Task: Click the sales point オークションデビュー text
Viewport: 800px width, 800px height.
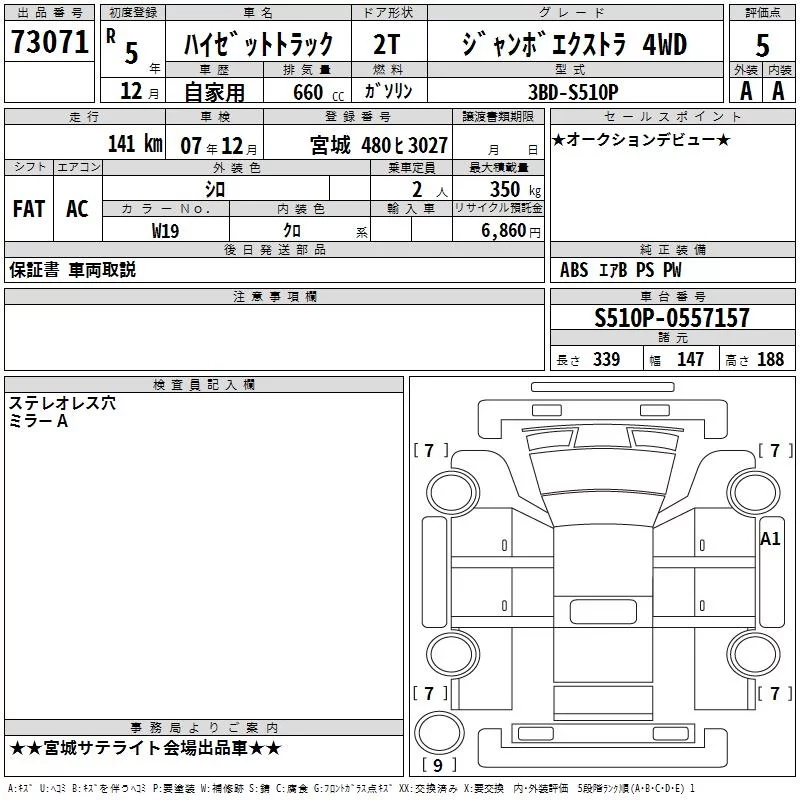Action: coord(641,140)
